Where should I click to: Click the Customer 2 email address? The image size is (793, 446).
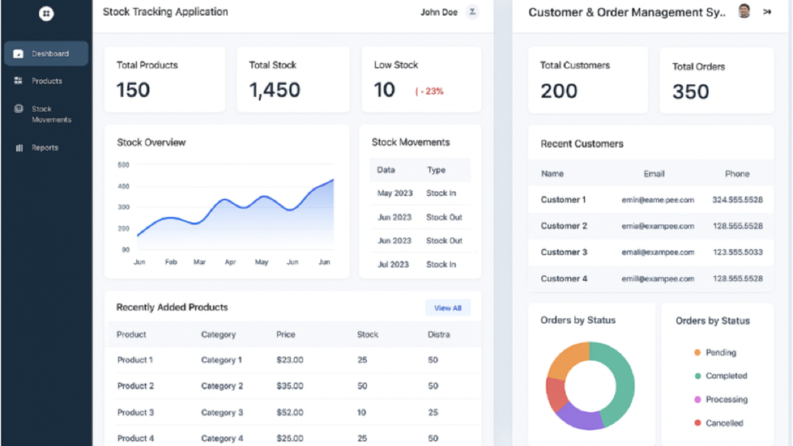(x=658, y=226)
